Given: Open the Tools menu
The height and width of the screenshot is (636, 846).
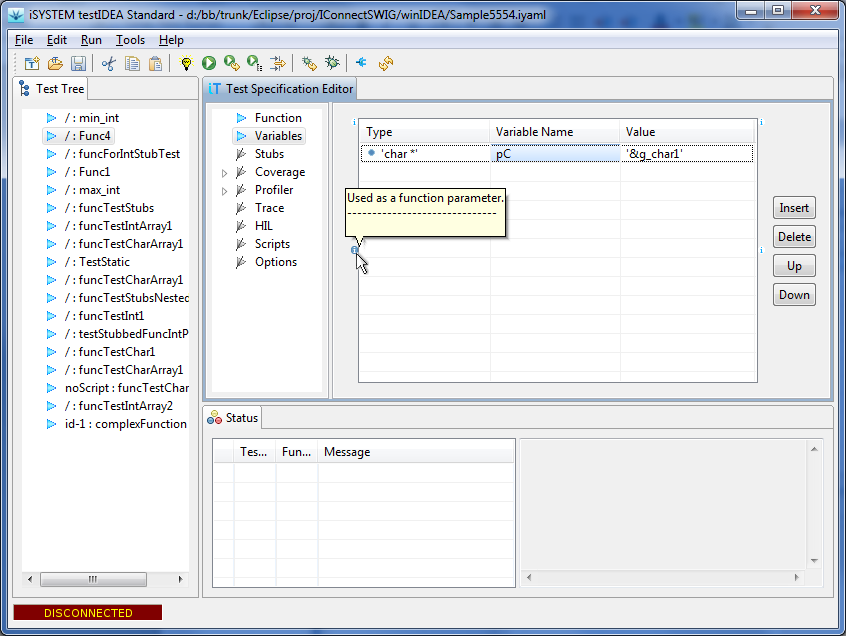Looking at the screenshot, I should point(130,40).
